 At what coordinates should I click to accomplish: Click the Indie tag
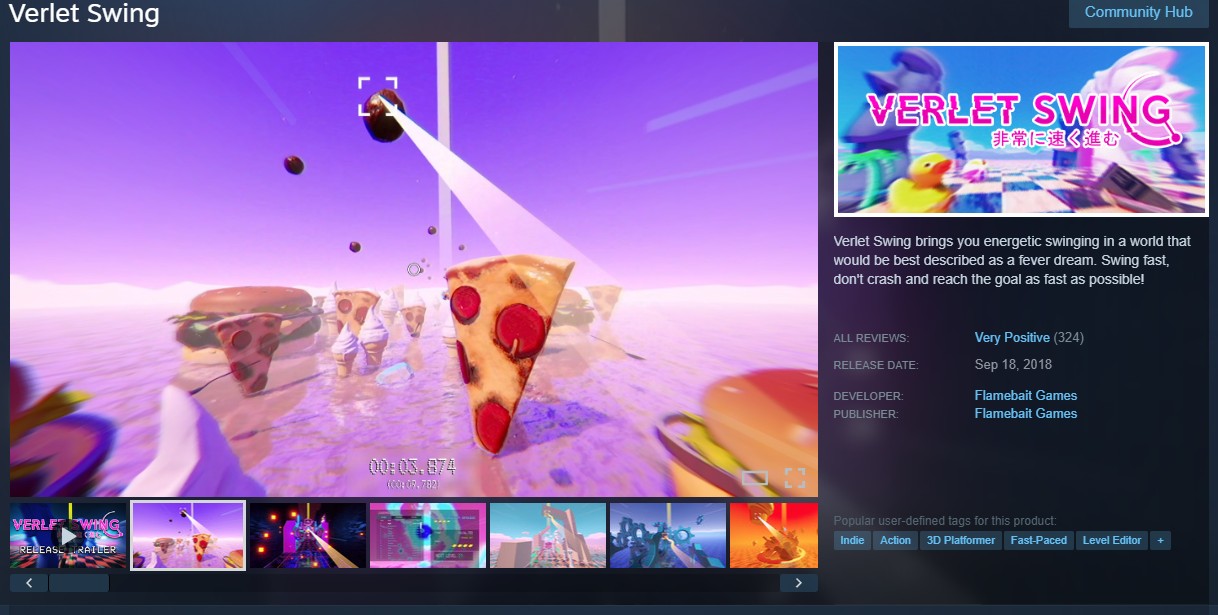[x=853, y=540]
